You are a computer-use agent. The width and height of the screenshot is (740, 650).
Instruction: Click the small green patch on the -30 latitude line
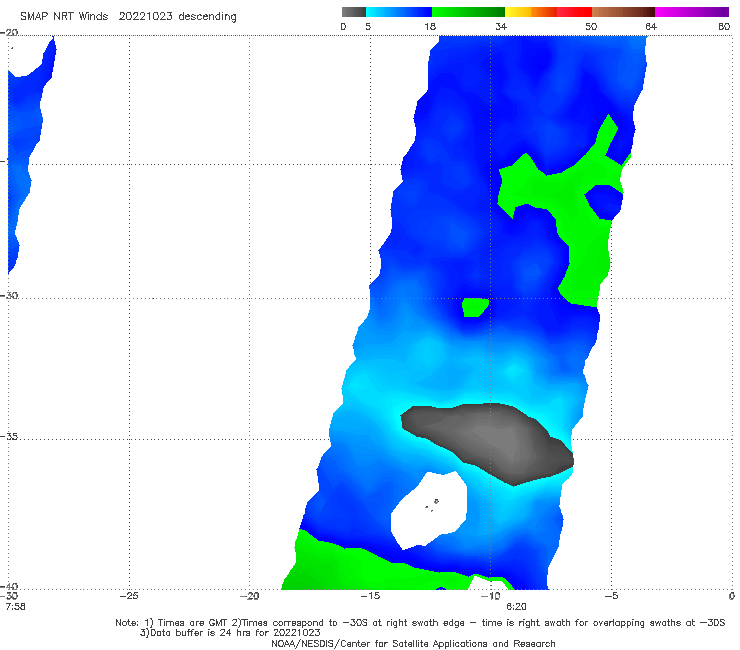(475, 307)
